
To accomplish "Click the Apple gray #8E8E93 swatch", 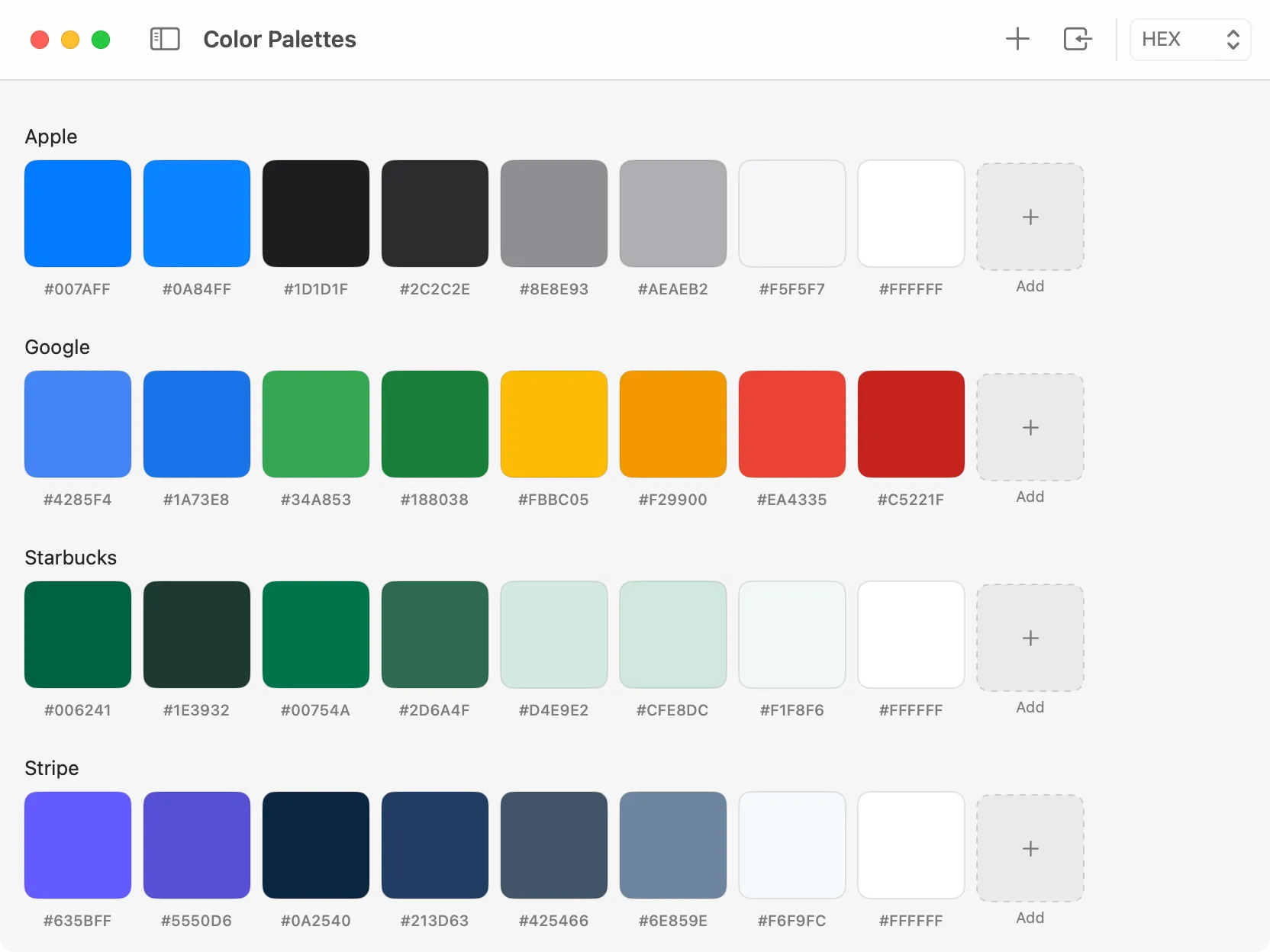I will pos(554,214).
